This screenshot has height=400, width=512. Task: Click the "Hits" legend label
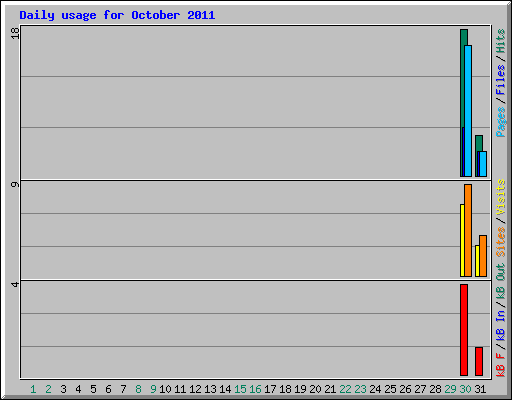pyautogui.click(x=500, y=41)
